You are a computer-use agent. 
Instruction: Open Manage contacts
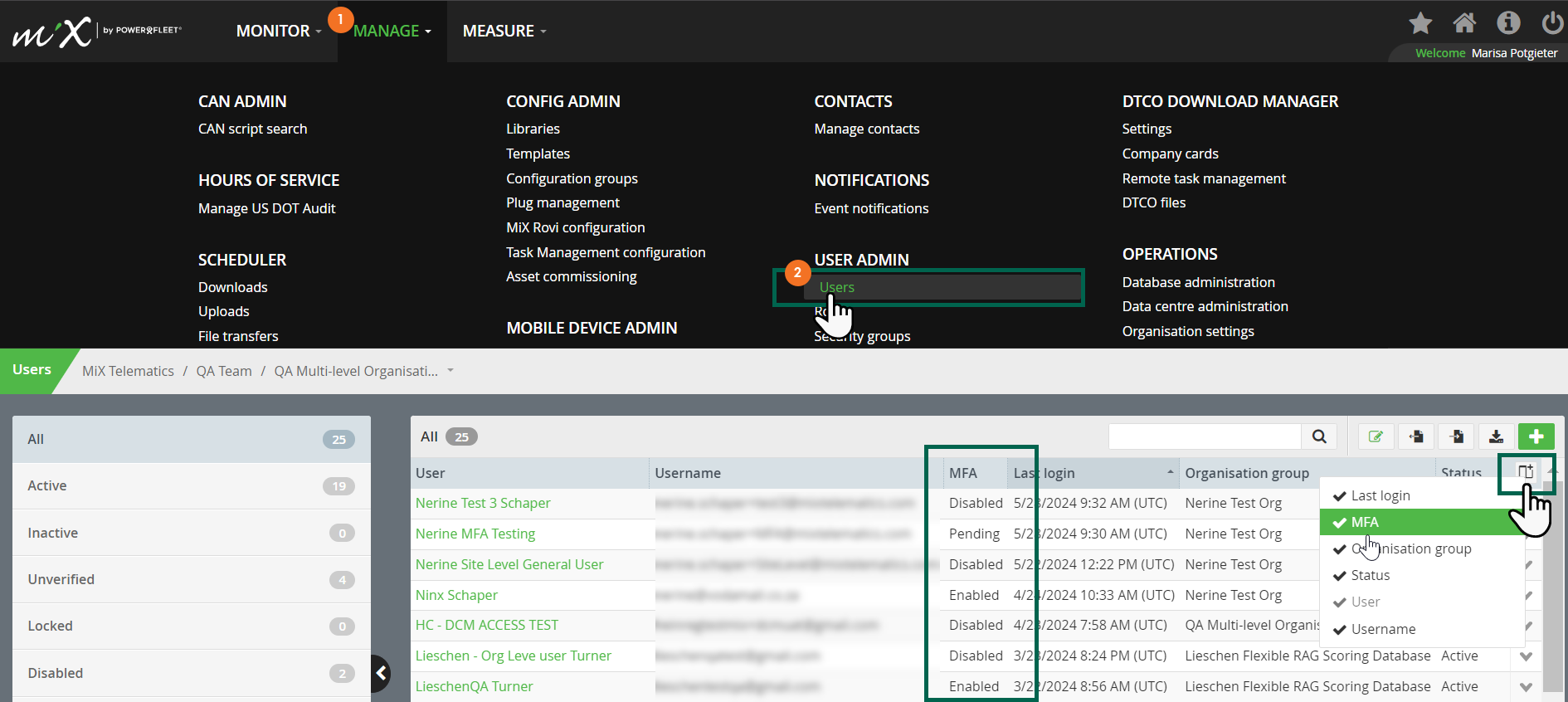pos(866,129)
